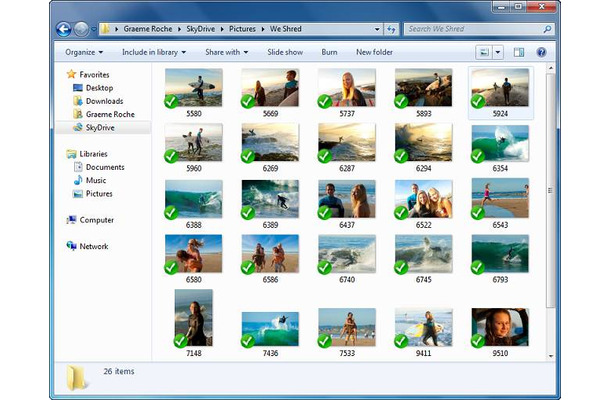The width and height of the screenshot is (610, 400).
Task: Select photo thumbnail 6793
Action: (x=500, y=254)
